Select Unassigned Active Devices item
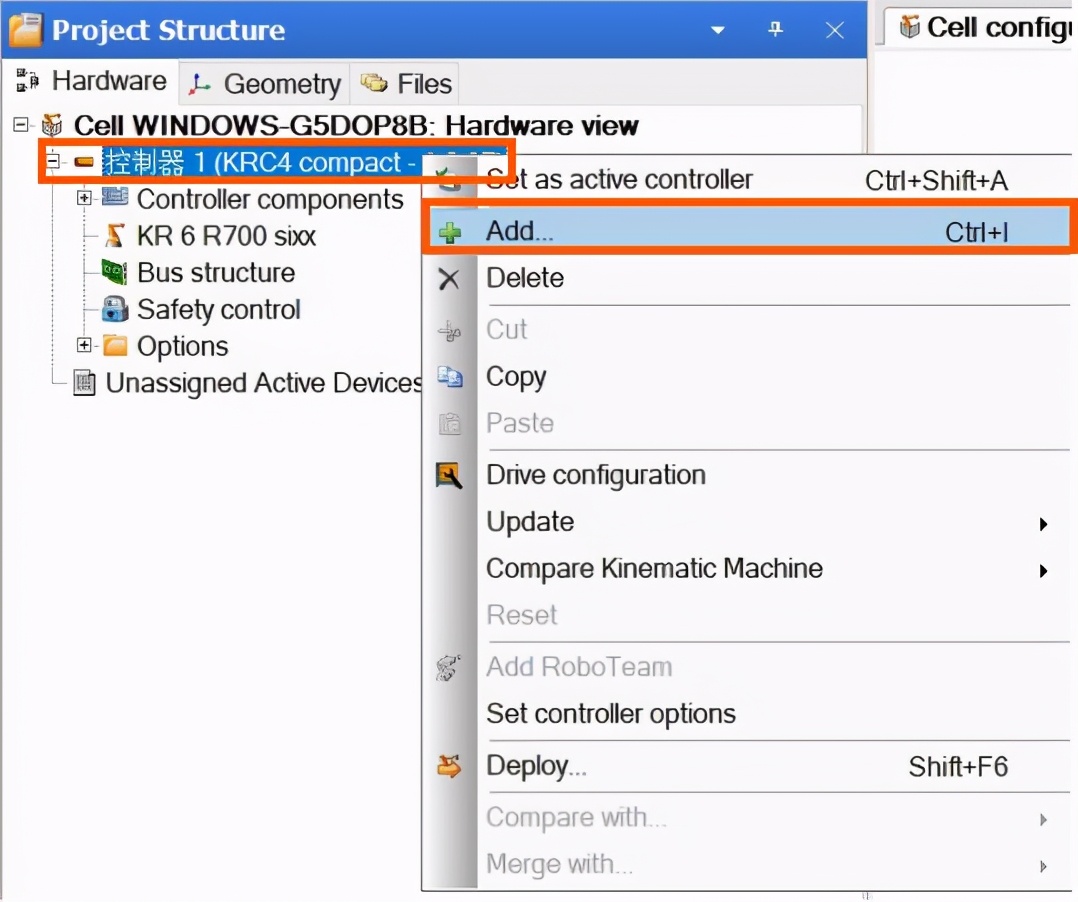 264,383
